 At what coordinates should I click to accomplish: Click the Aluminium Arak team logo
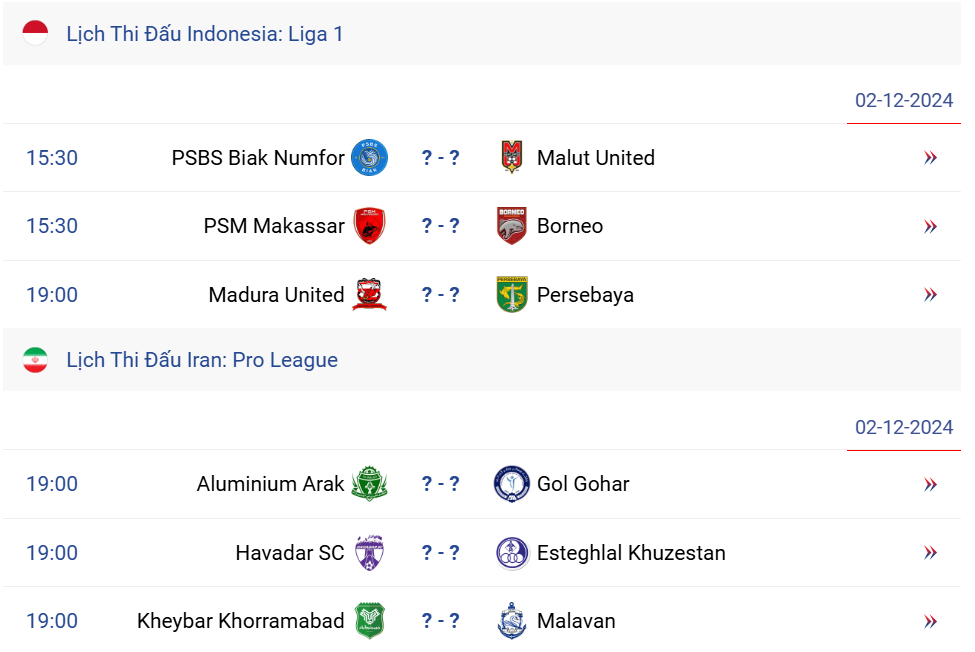coord(369,484)
